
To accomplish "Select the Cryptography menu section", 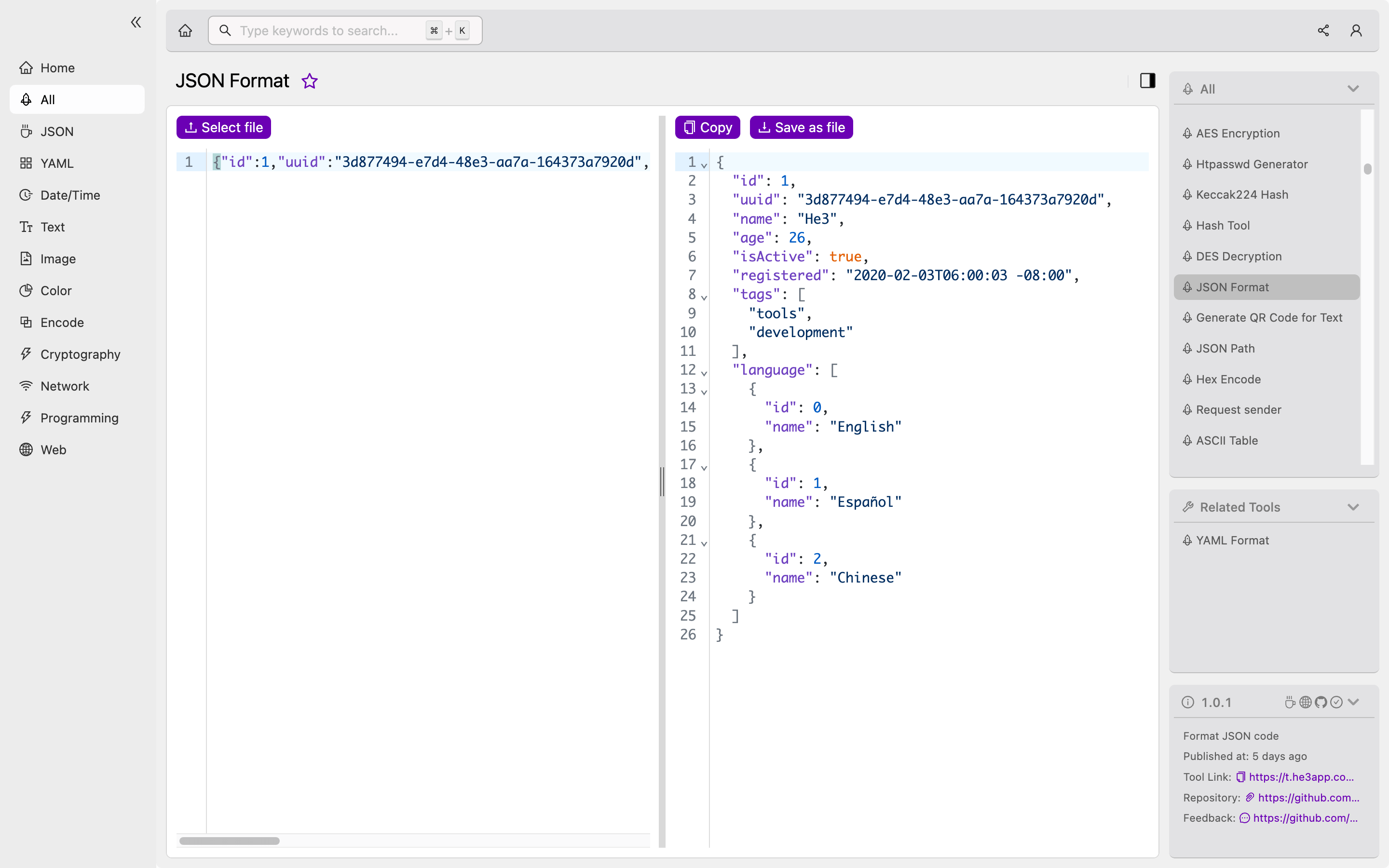I will tap(80, 354).
